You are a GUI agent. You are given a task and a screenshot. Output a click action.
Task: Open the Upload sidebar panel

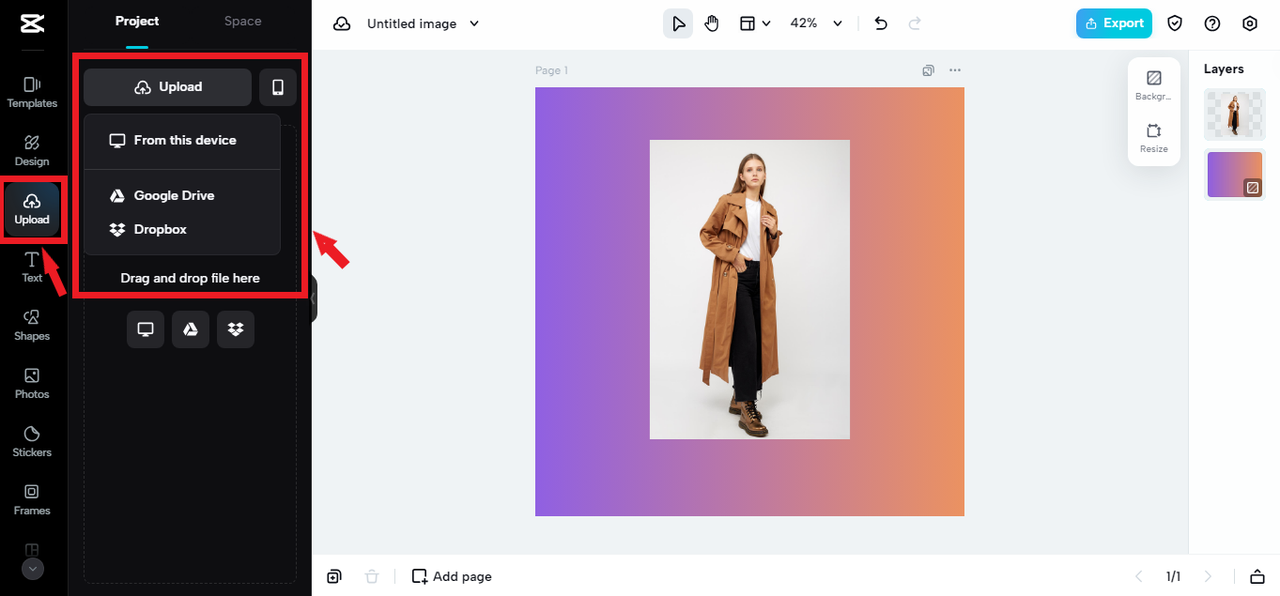tap(32, 209)
